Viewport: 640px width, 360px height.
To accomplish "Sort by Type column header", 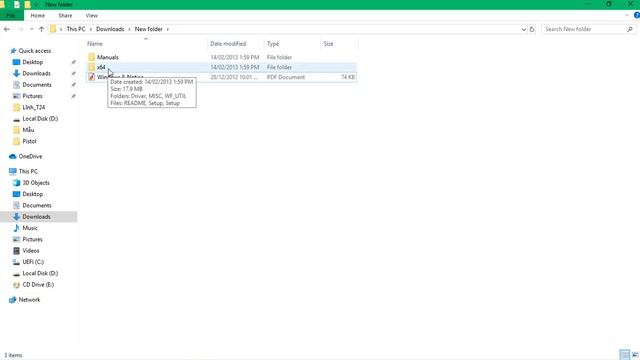I will coord(273,44).
